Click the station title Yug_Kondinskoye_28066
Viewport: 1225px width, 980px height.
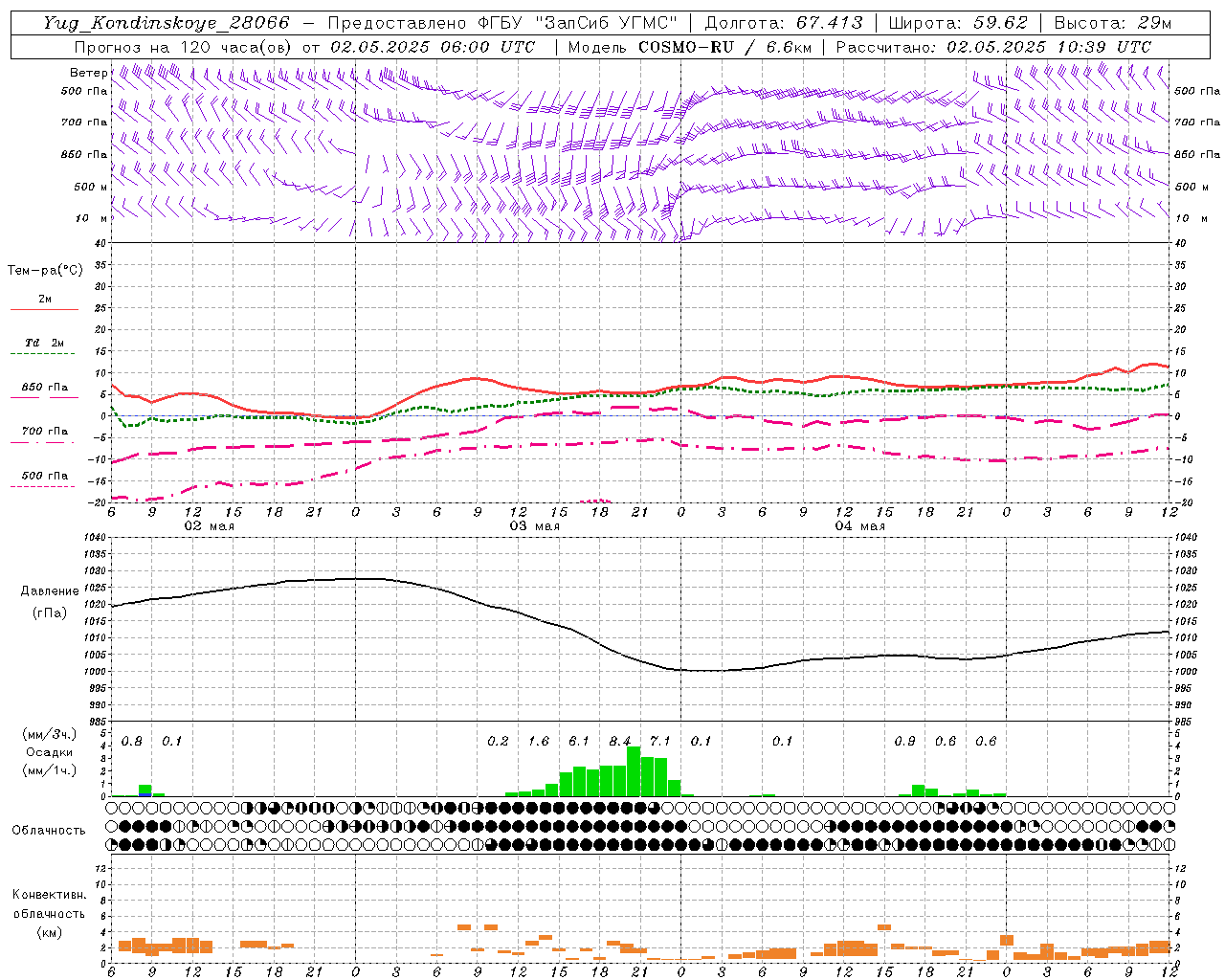(167, 23)
